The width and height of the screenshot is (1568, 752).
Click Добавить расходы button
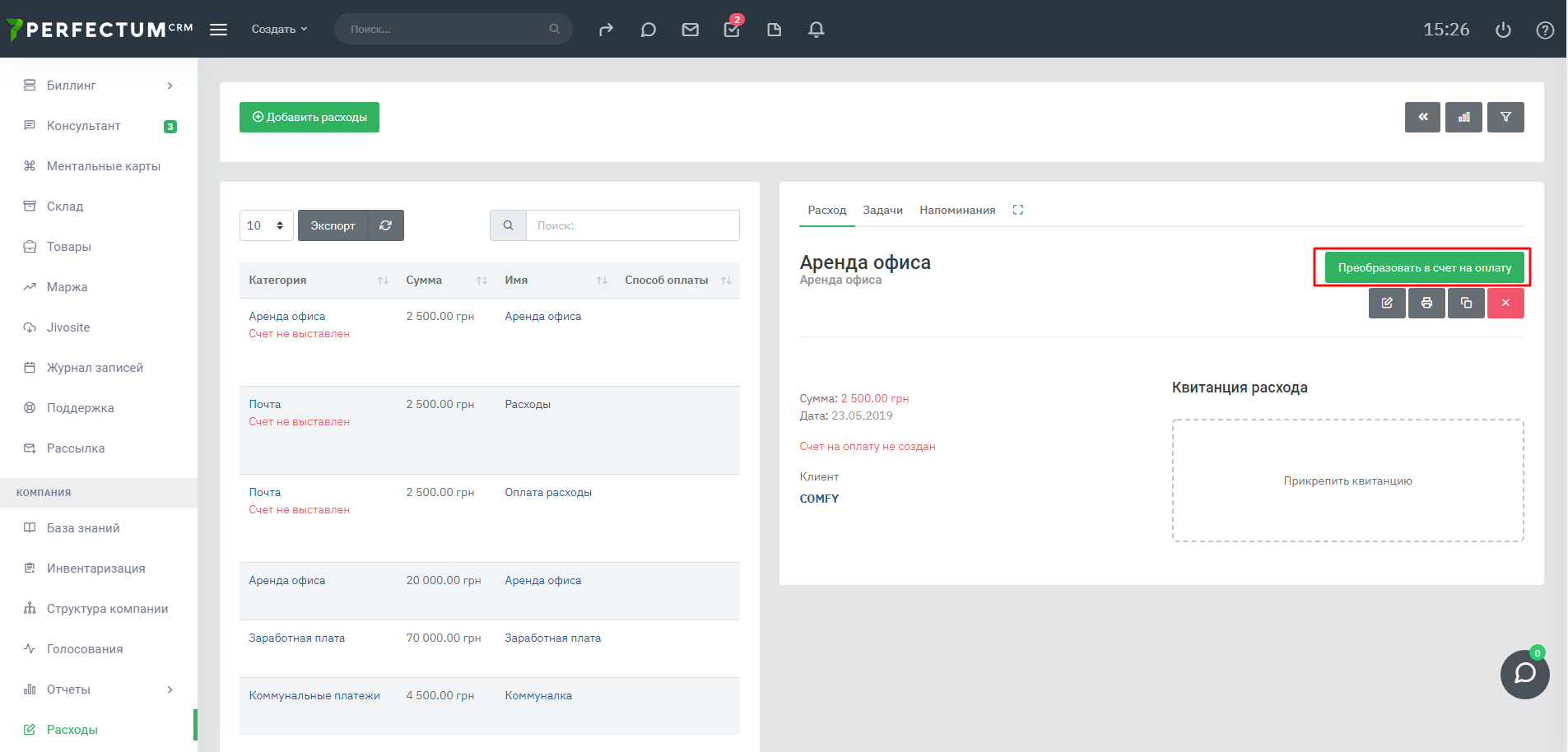pyautogui.click(x=309, y=117)
